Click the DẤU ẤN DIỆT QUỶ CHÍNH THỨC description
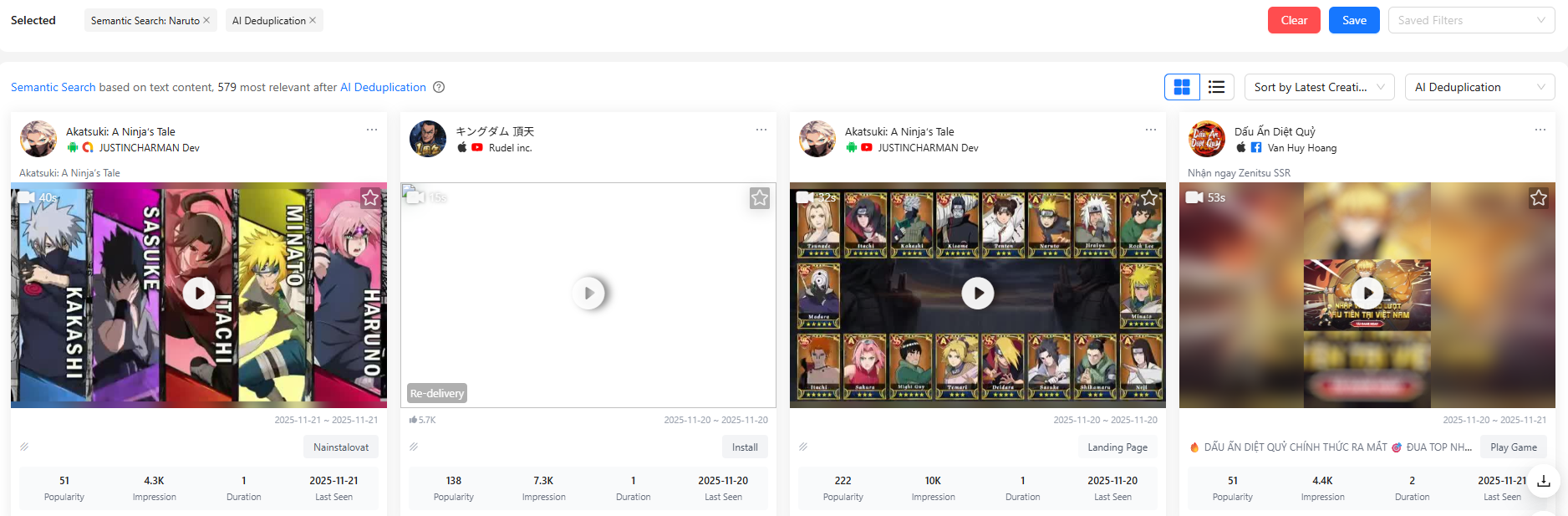Image resolution: width=1568 pixels, height=516 pixels. coord(1331,447)
